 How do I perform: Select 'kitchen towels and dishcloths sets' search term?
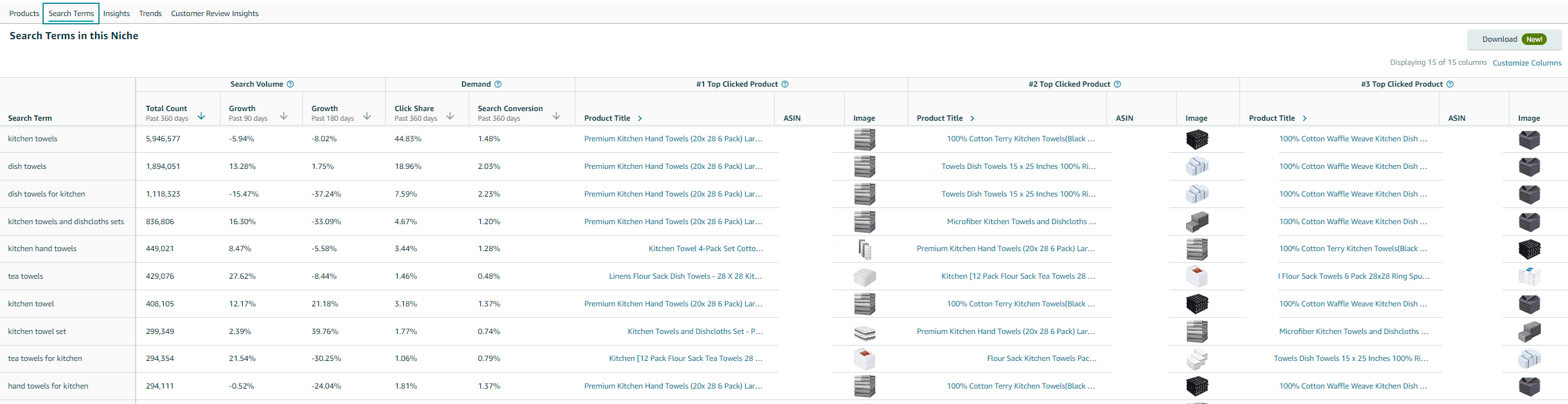tap(66, 222)
